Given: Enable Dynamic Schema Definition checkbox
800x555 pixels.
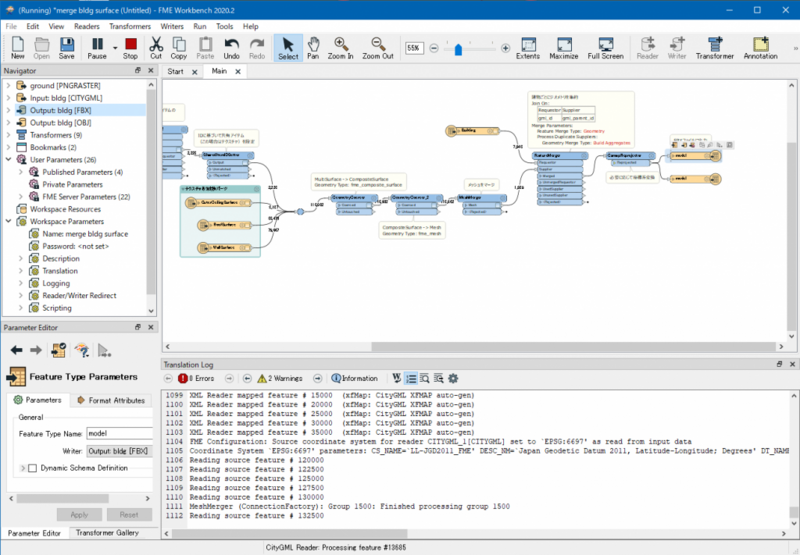Looking at the screenshot, I should [x=33, y=468].
